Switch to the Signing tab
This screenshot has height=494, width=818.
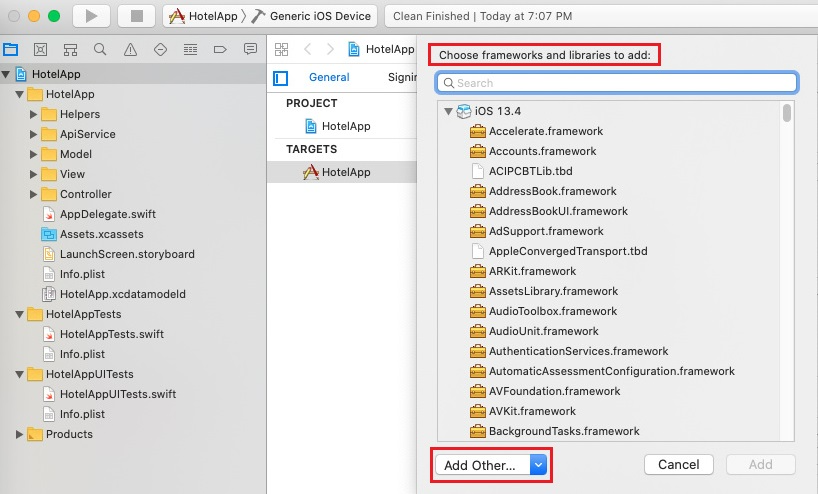(402, 77)
